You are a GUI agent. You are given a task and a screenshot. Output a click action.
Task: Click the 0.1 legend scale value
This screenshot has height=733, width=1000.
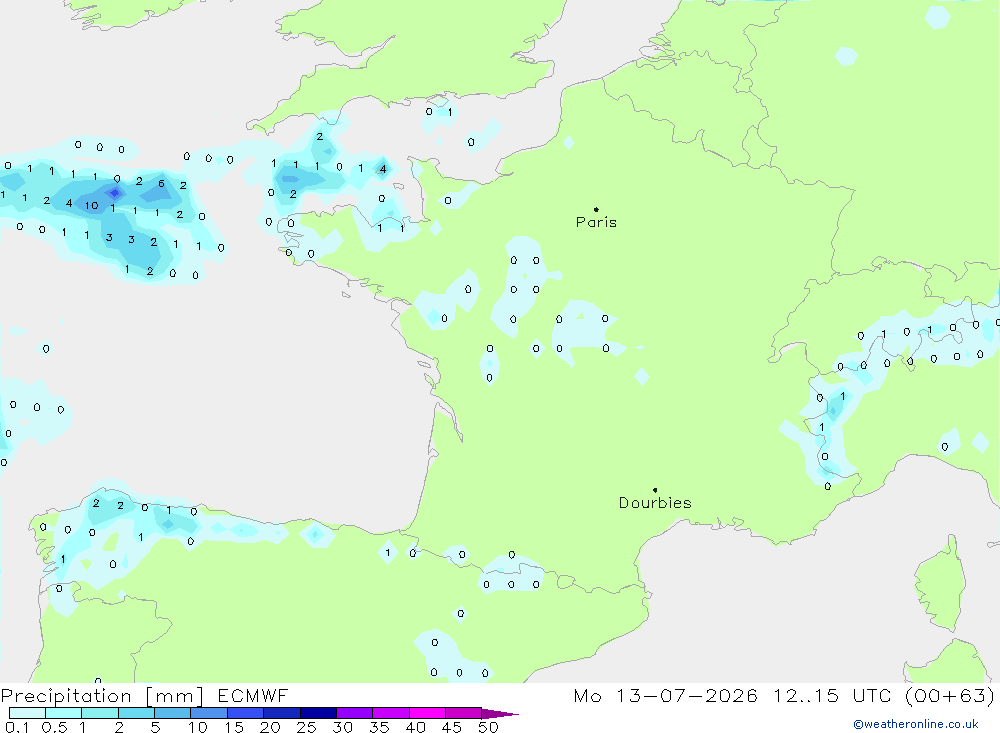pos(17,727)
